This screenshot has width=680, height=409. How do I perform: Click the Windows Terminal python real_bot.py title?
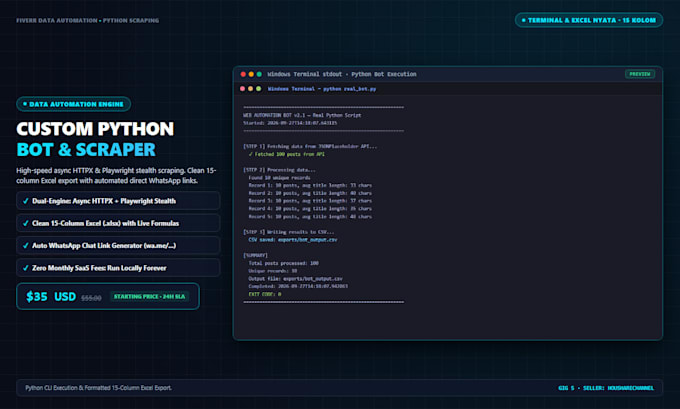[x=322, y=88]
